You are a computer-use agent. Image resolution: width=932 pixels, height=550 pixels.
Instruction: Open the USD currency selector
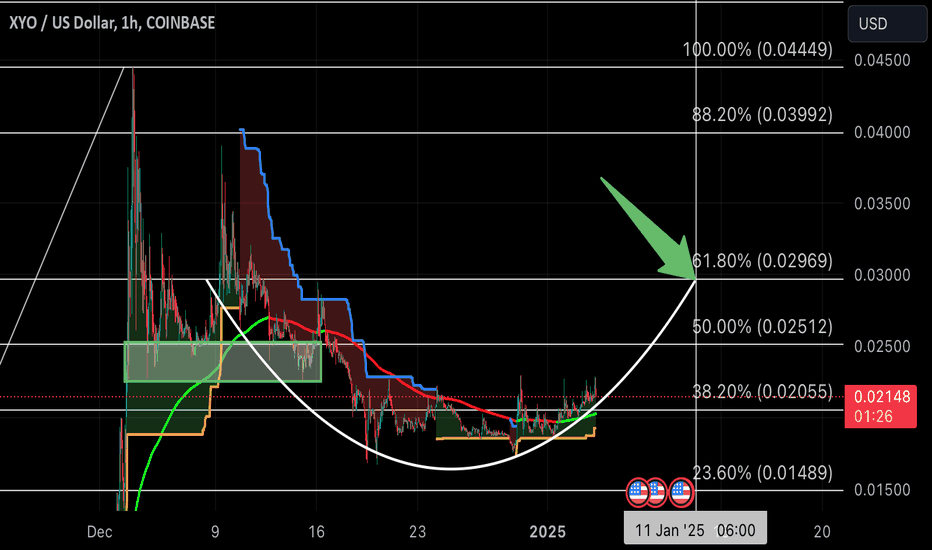887,24
